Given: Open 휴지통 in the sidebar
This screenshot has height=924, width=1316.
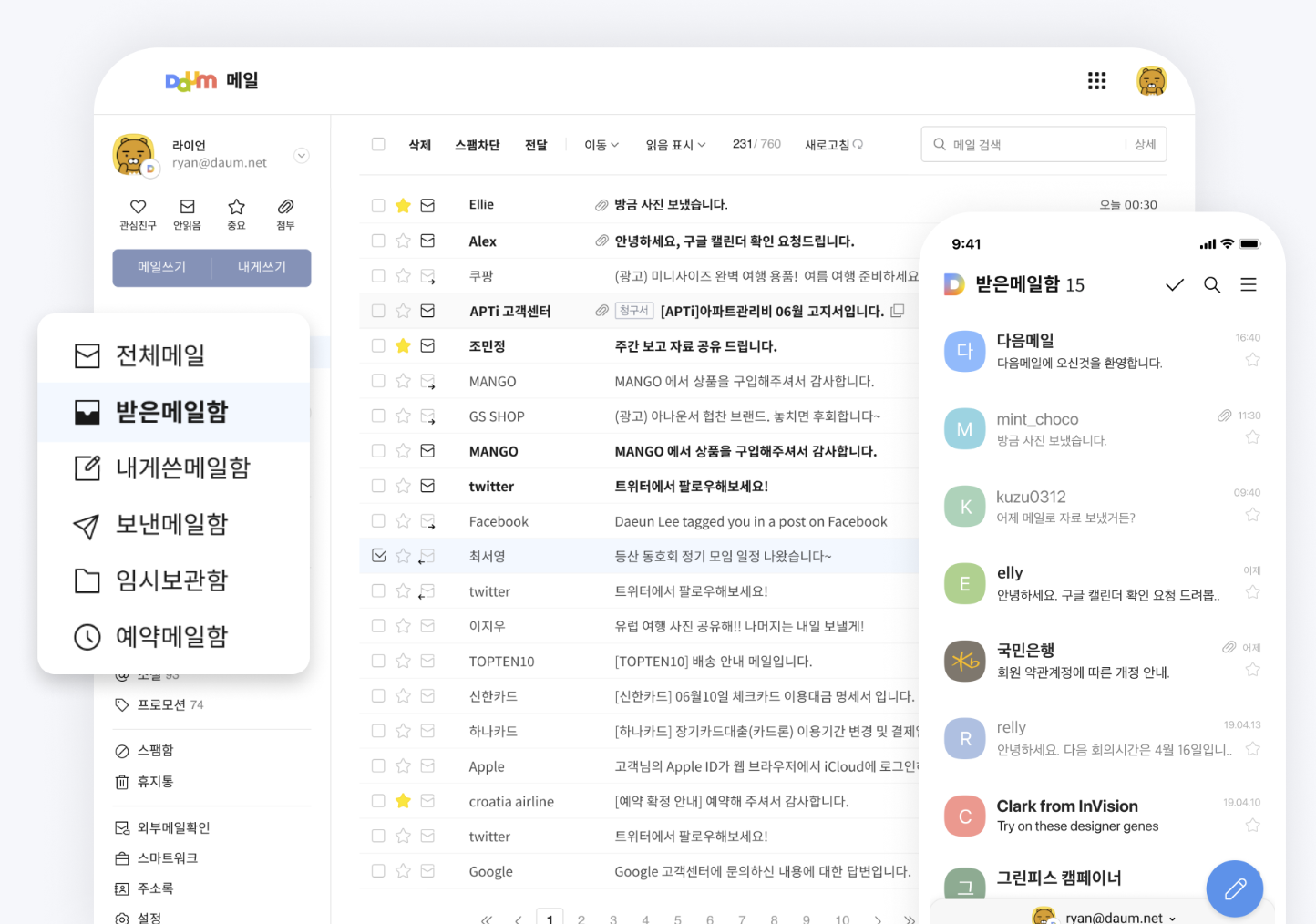Looking at the screenshot, I should (x=144, y=782).
